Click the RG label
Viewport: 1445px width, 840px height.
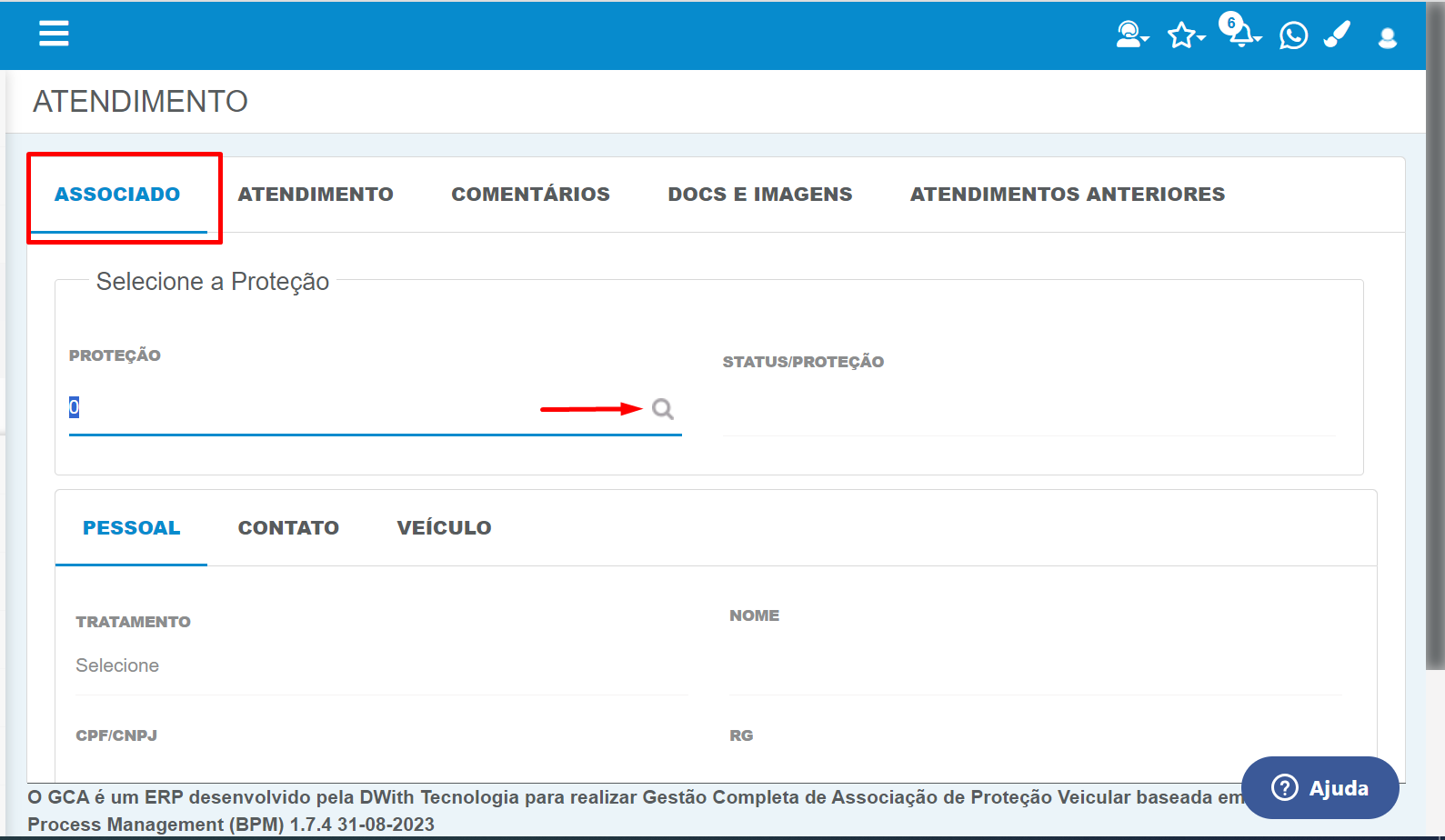tap(741, 735)
